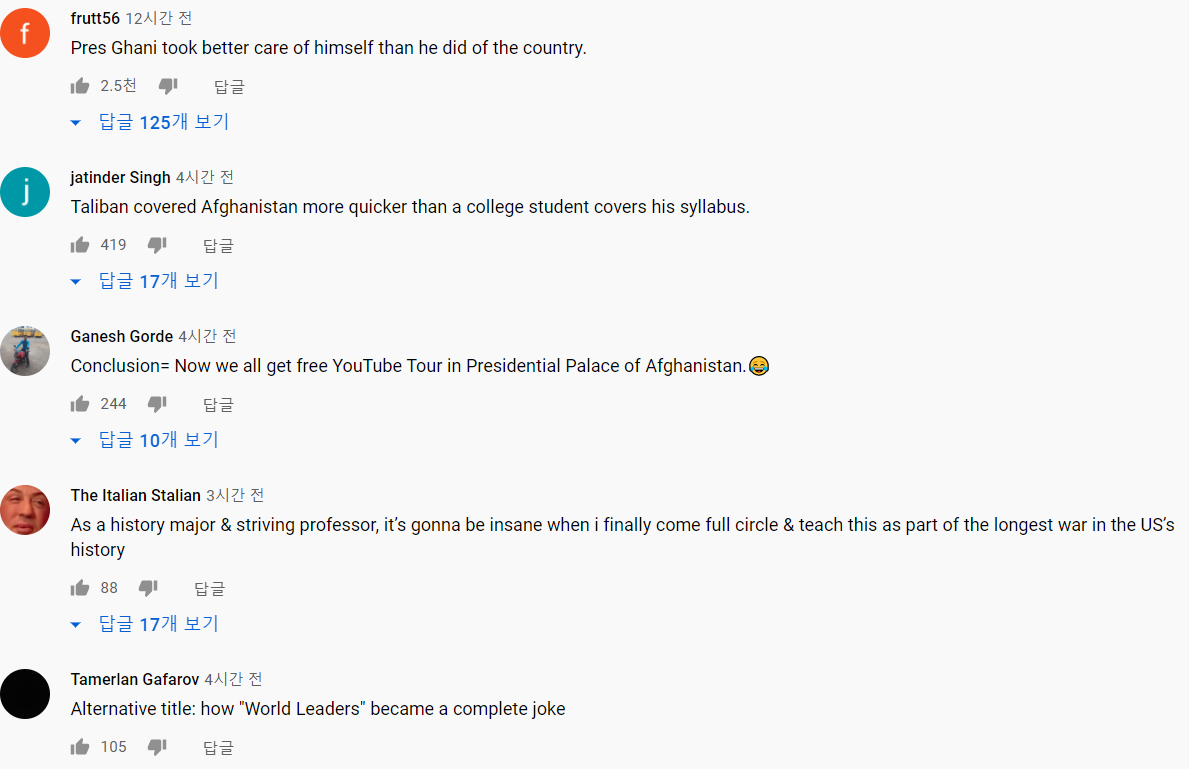The height and width of the screenshot is (769, 1189).
Task: Expand 17 replies under jatinder Singh's comment
Action: click(145, 281)
